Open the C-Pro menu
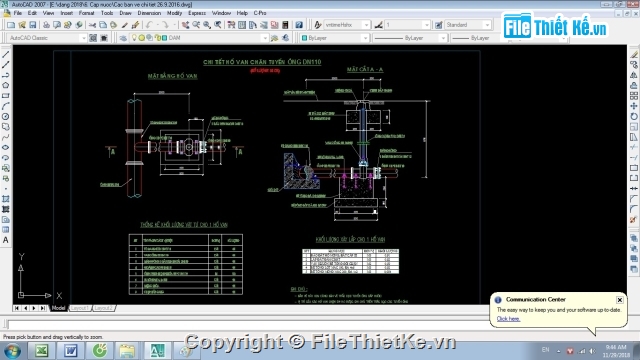This screenshot has width=640, height=360. click(260, 13)
